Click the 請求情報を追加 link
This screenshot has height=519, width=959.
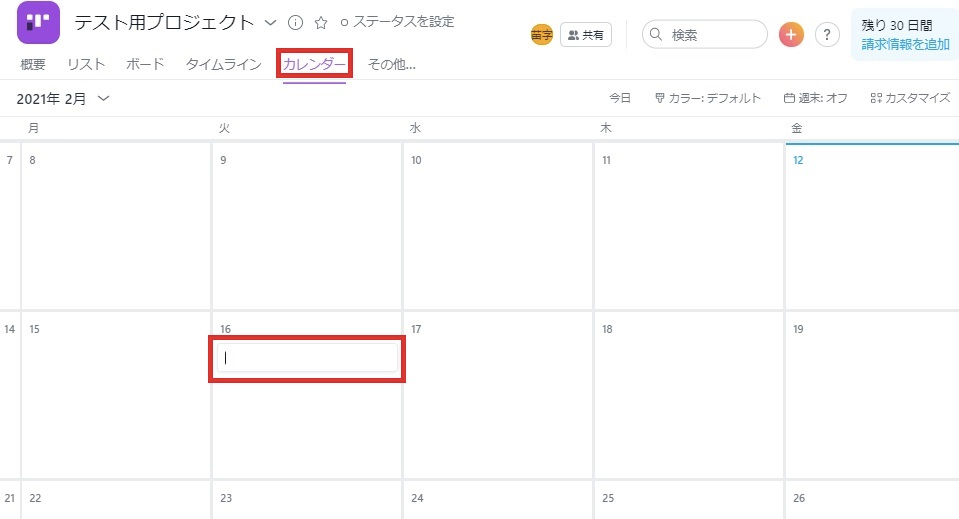coord(905,44)
